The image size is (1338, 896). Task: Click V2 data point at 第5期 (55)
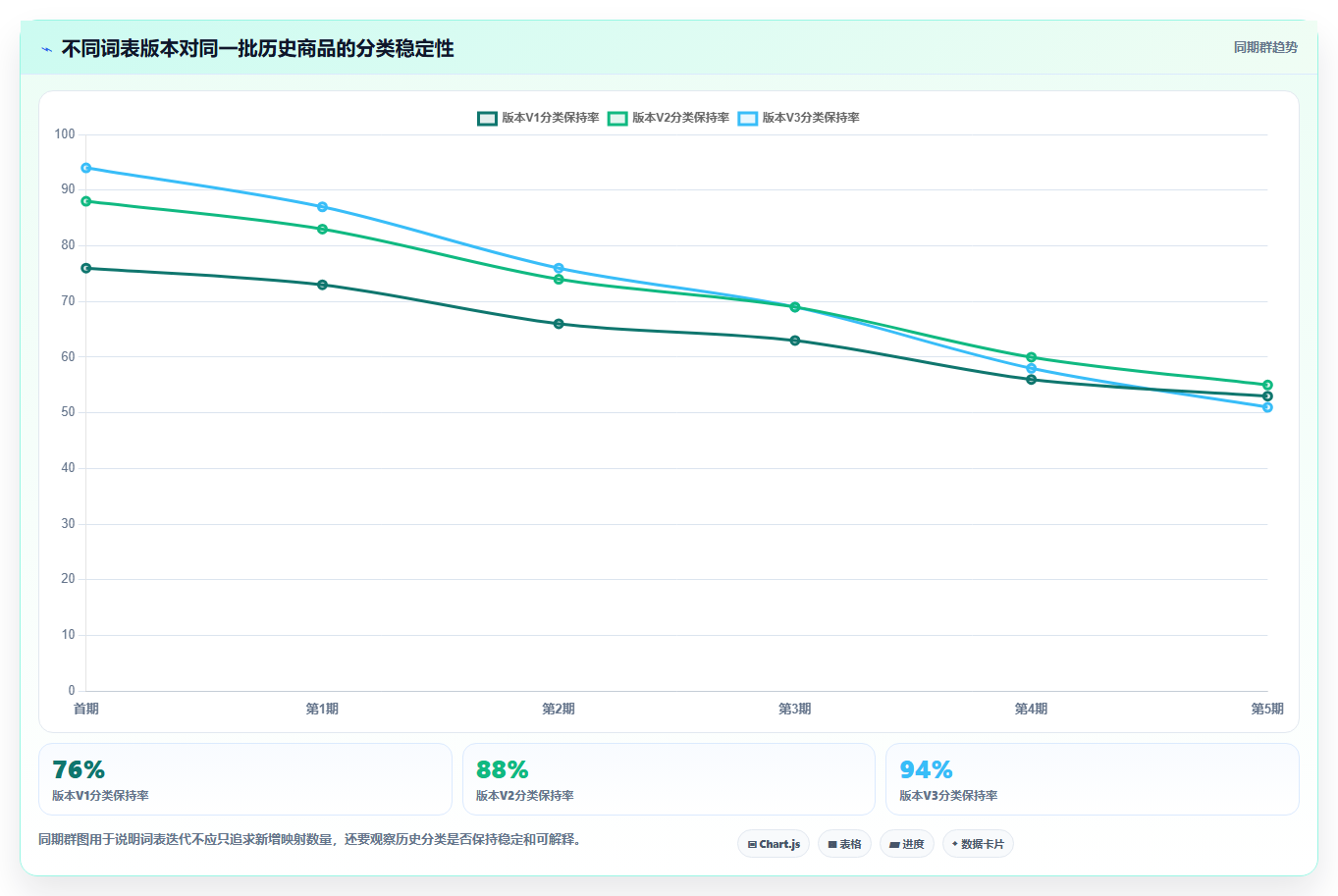coord(1267,385)
